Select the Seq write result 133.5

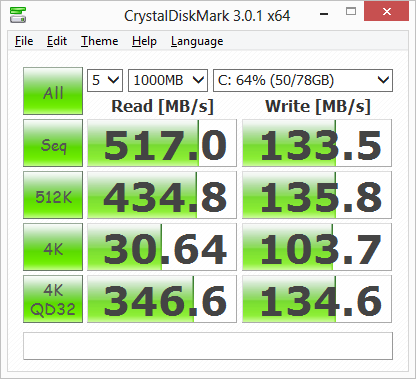tap(317, 143)
